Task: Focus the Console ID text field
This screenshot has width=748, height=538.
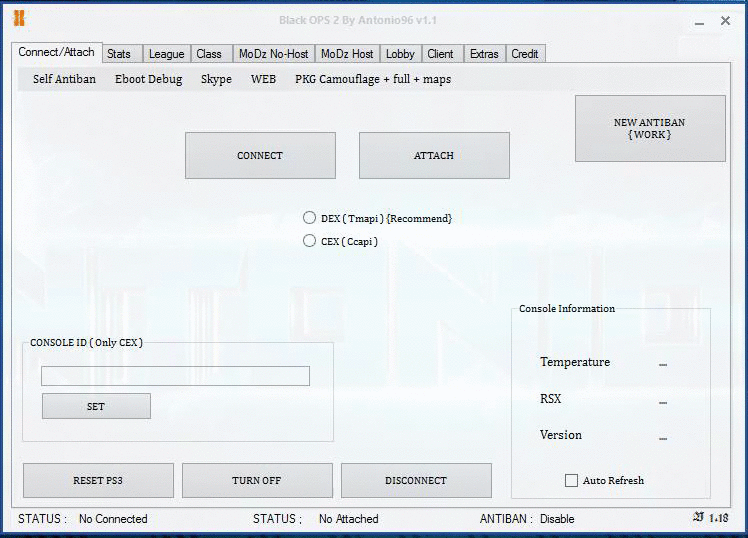Action: (x=176, y=376)
